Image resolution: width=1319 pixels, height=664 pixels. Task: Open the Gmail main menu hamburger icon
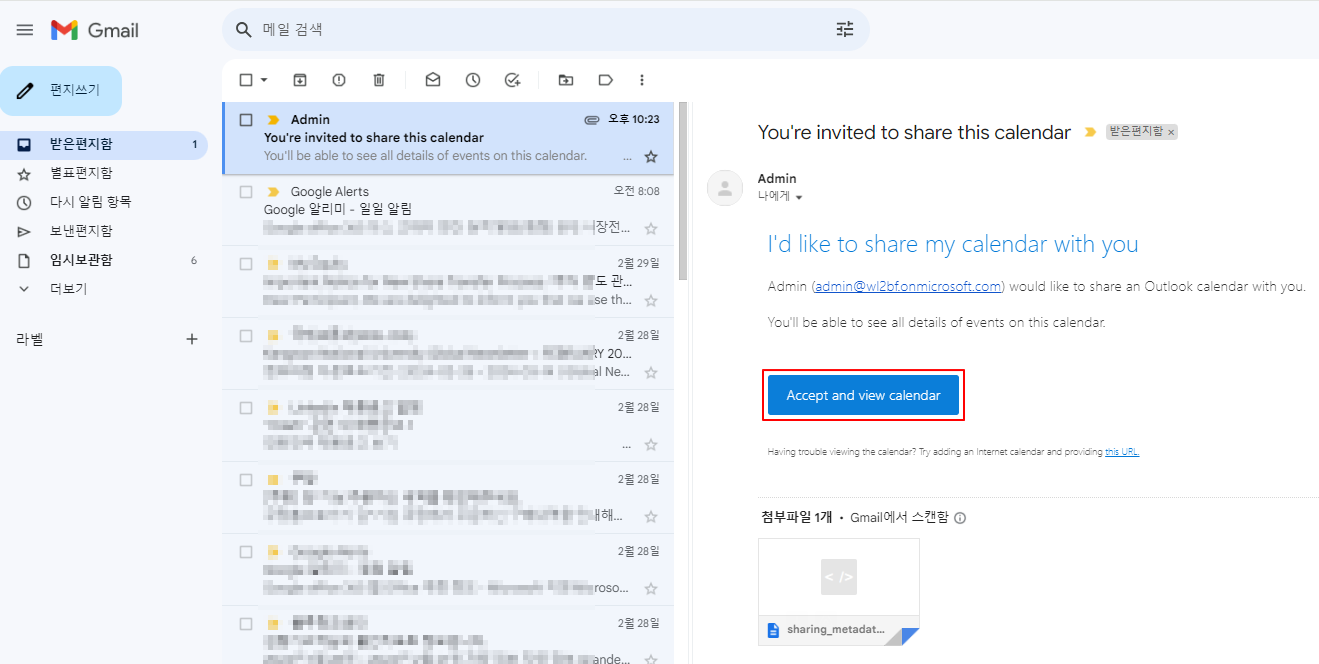click(25, 30)
